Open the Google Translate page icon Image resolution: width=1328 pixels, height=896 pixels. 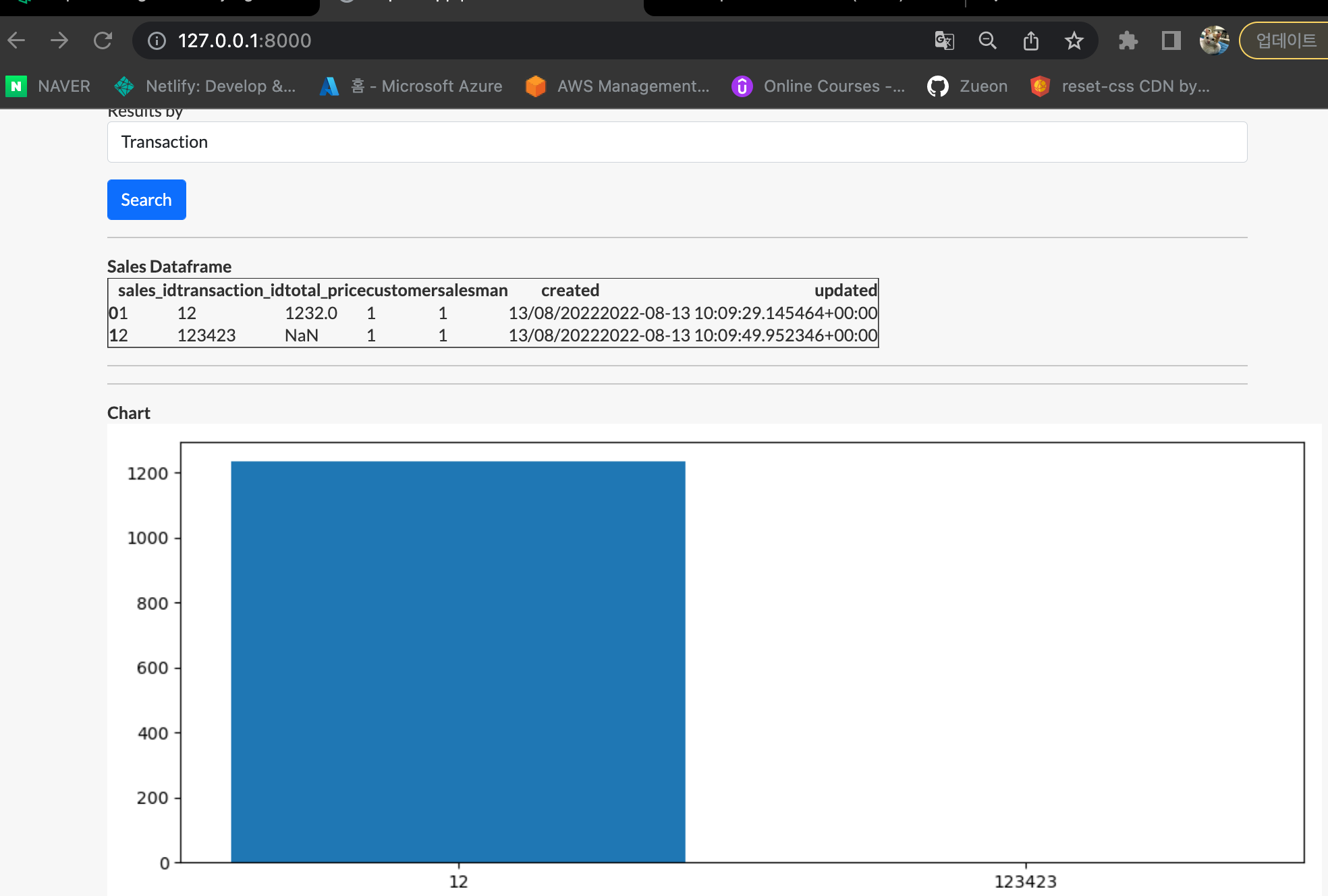coord(944,40)
